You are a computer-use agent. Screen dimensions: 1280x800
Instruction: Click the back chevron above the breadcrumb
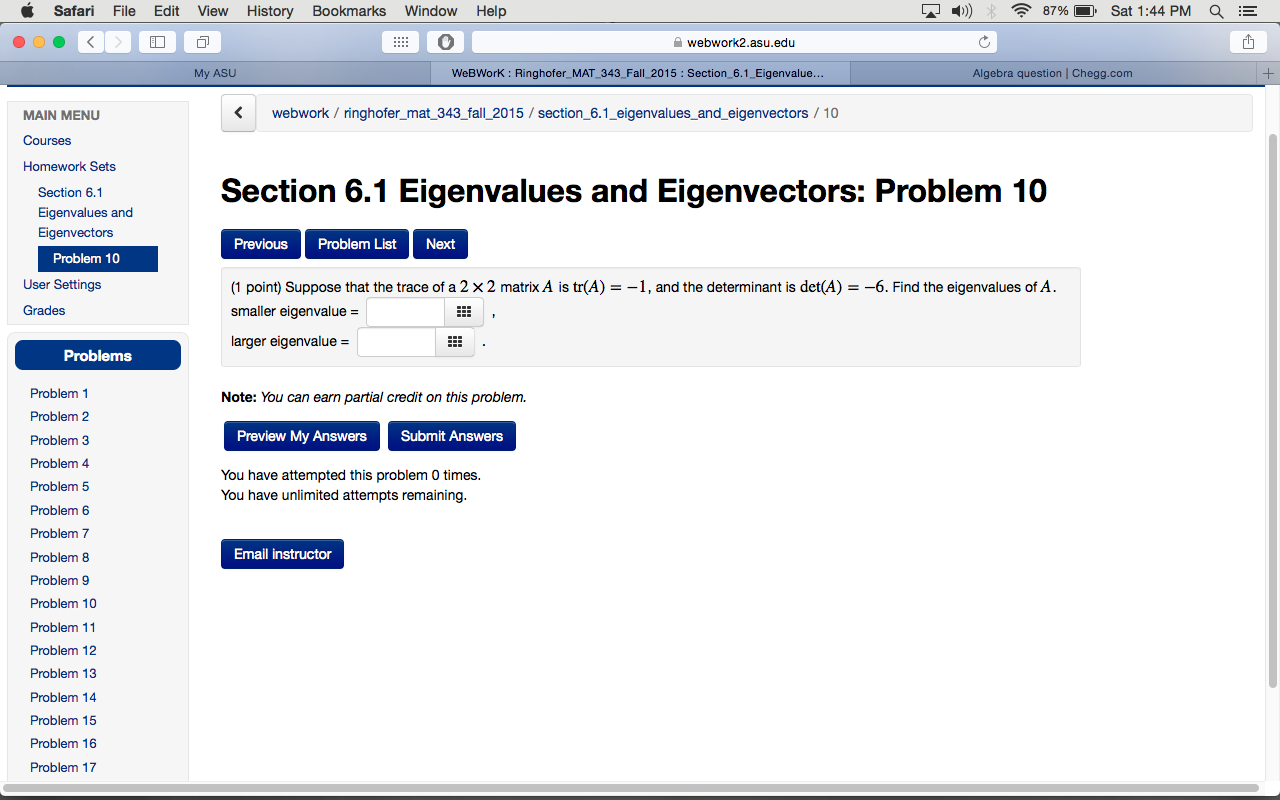pyautogui.click(x=238, y=112)
